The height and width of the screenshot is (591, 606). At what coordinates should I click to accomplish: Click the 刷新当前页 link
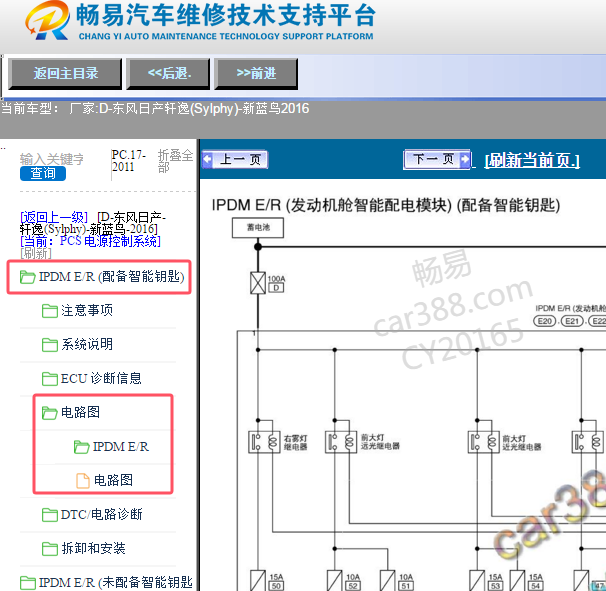[x=532, y=160]
